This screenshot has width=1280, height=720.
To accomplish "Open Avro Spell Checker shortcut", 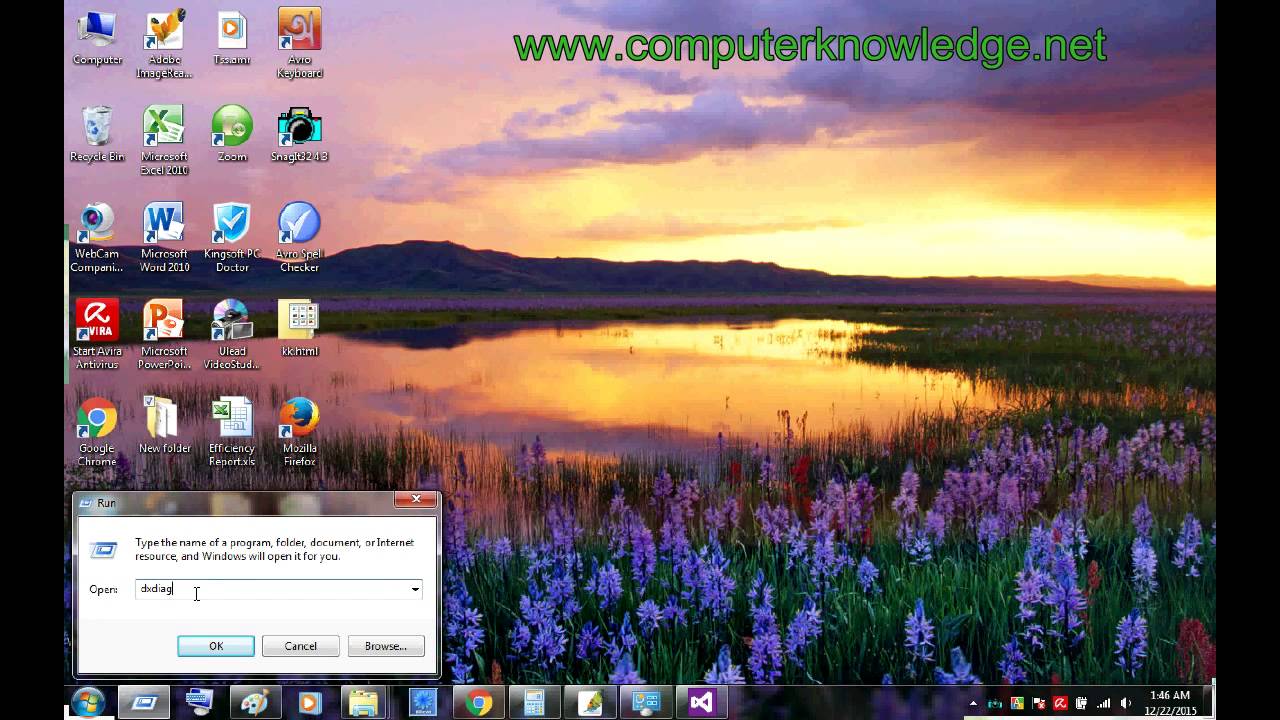I will (299, 238).
